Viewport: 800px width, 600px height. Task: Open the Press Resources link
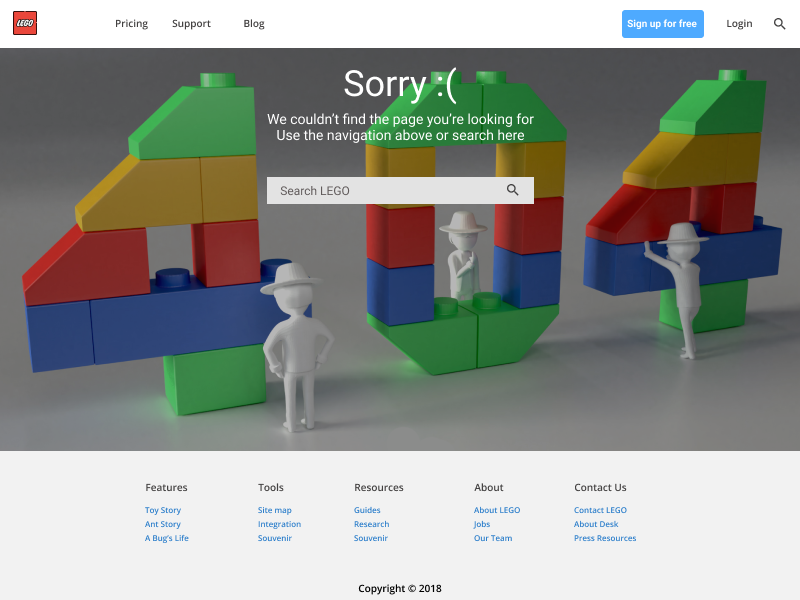coord(605,538)
